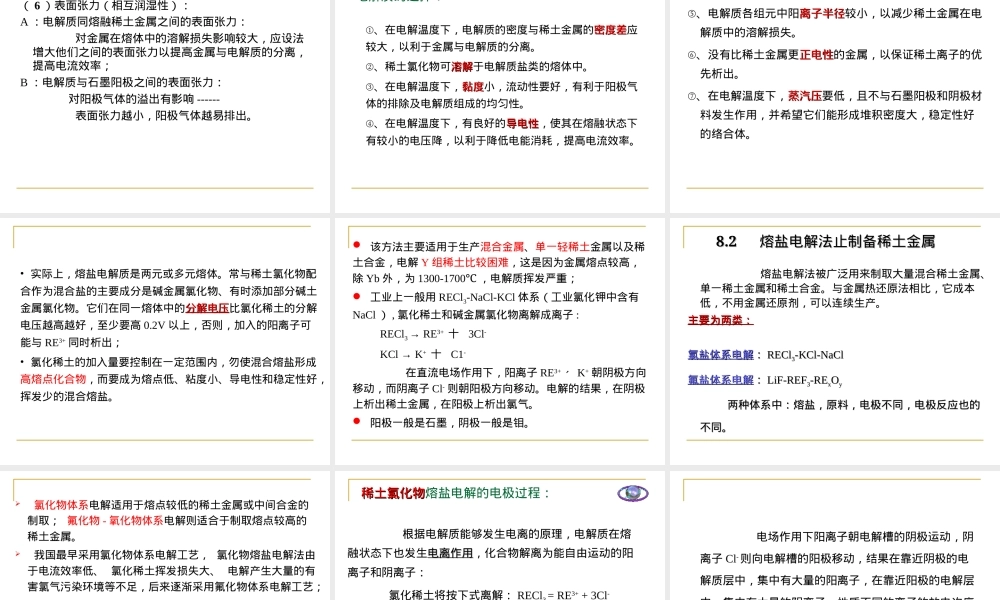Image resolution: width=1000 pixels, height=600 pixels.
Task: Click line B:电解质与石墨阳极之间的表面张力
Action: click(x=121, y=82)
